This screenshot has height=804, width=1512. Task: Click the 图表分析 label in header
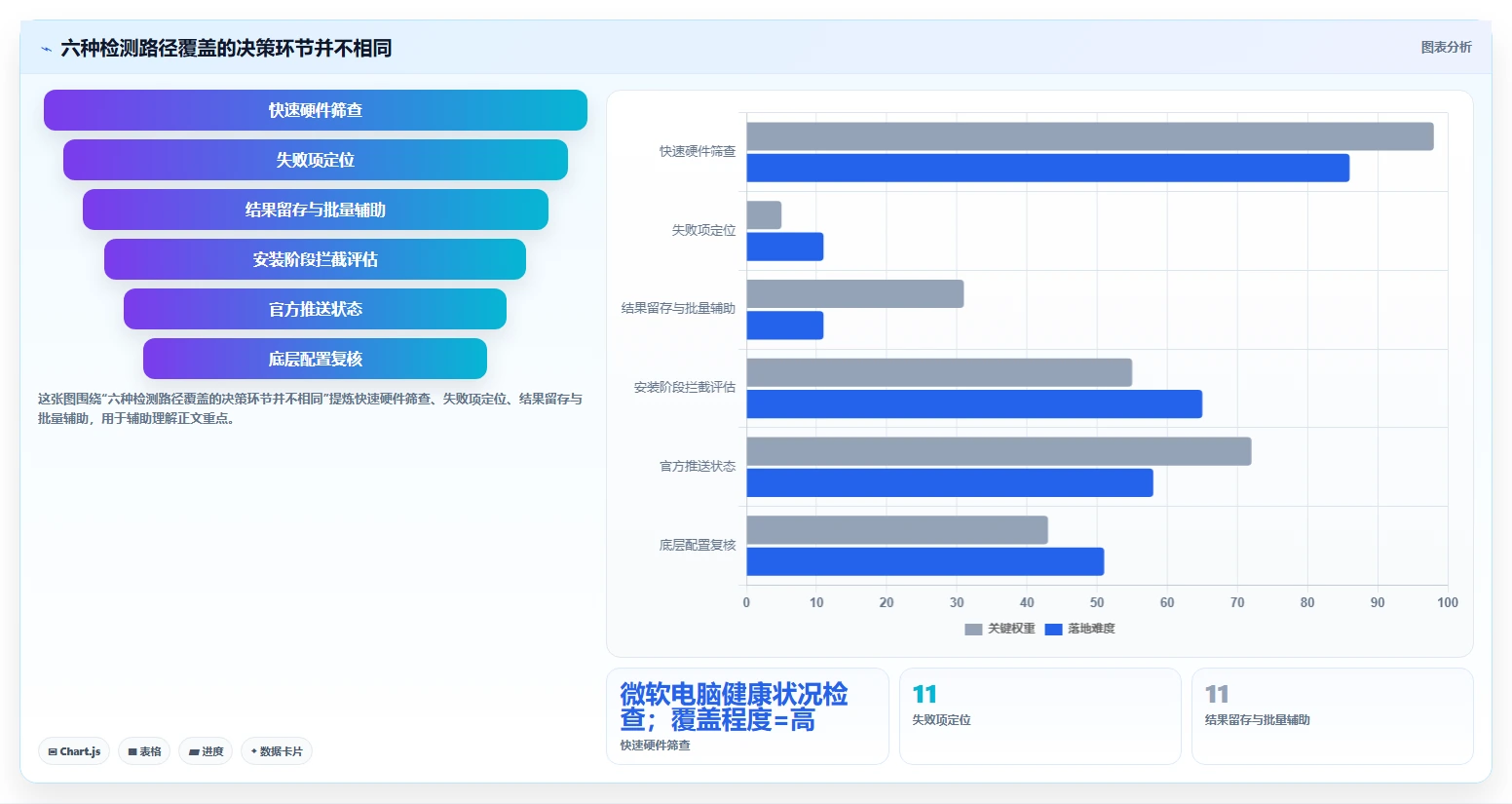[x=1446, y=47]
